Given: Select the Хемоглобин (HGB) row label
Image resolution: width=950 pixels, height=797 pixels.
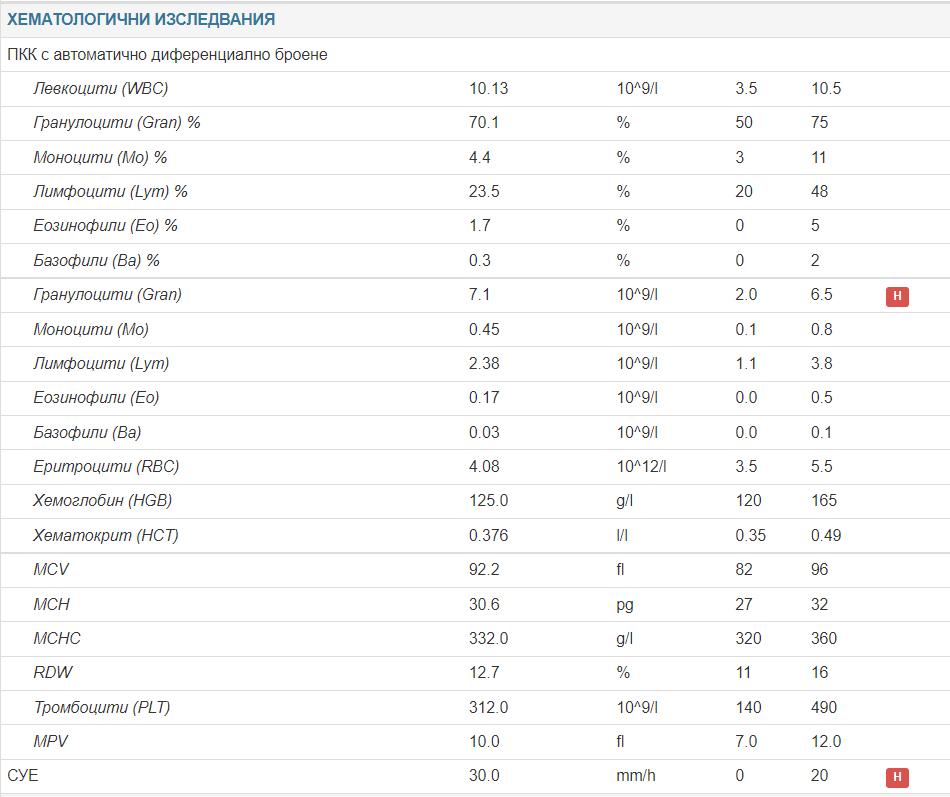Looking at the screenshot, I should (x=109, y=500).
